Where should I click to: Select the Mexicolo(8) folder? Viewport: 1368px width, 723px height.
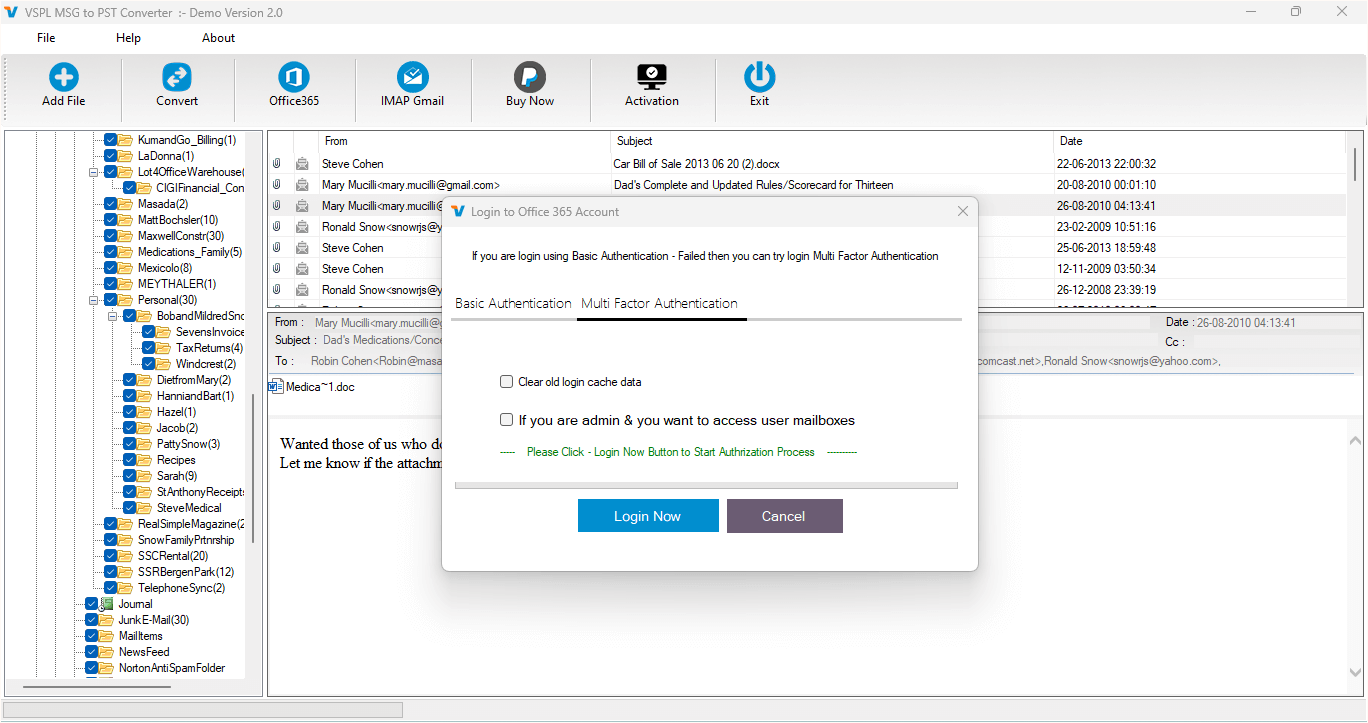165,268
